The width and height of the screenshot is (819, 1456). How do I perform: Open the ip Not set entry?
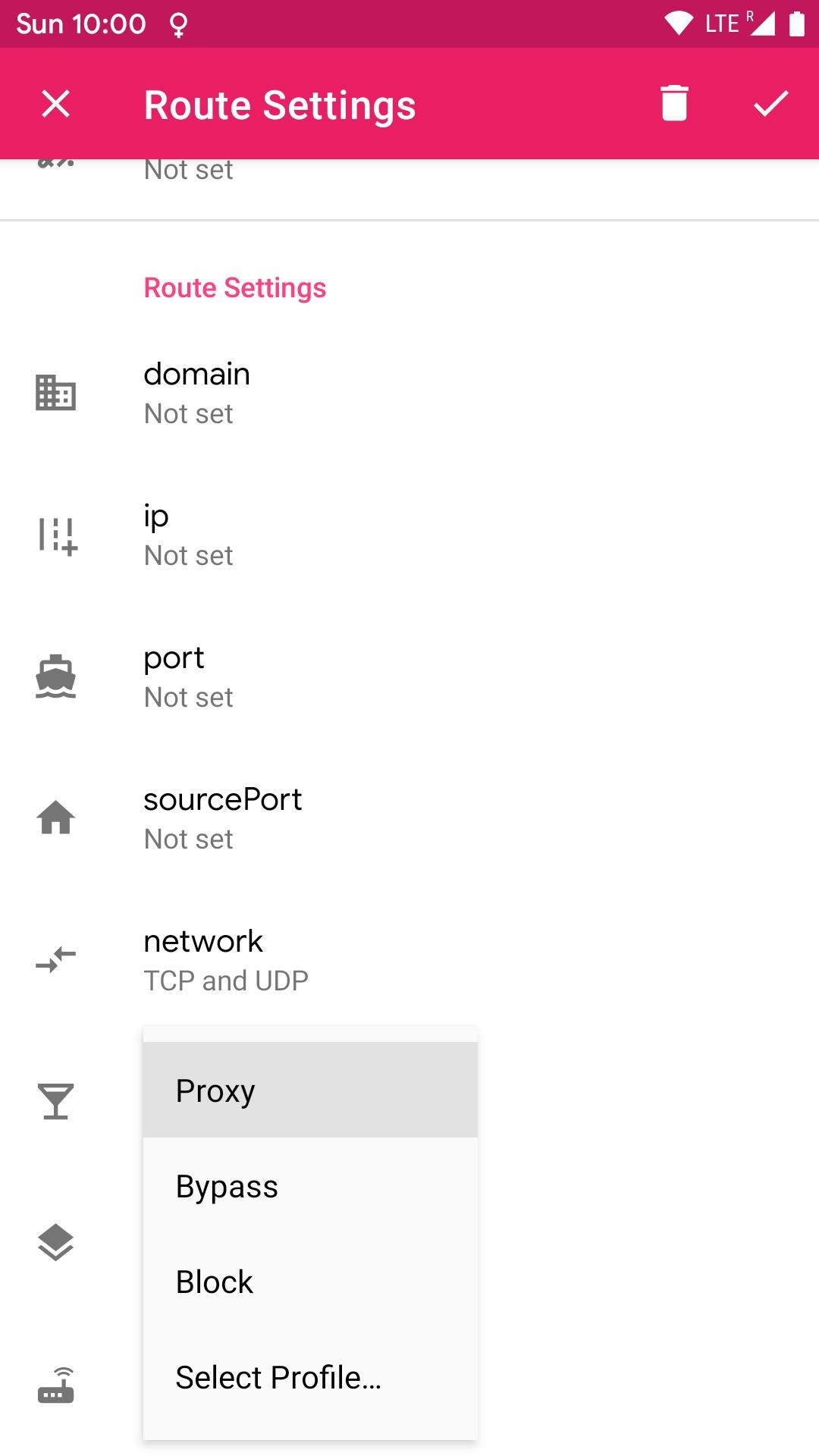point(409,535)
